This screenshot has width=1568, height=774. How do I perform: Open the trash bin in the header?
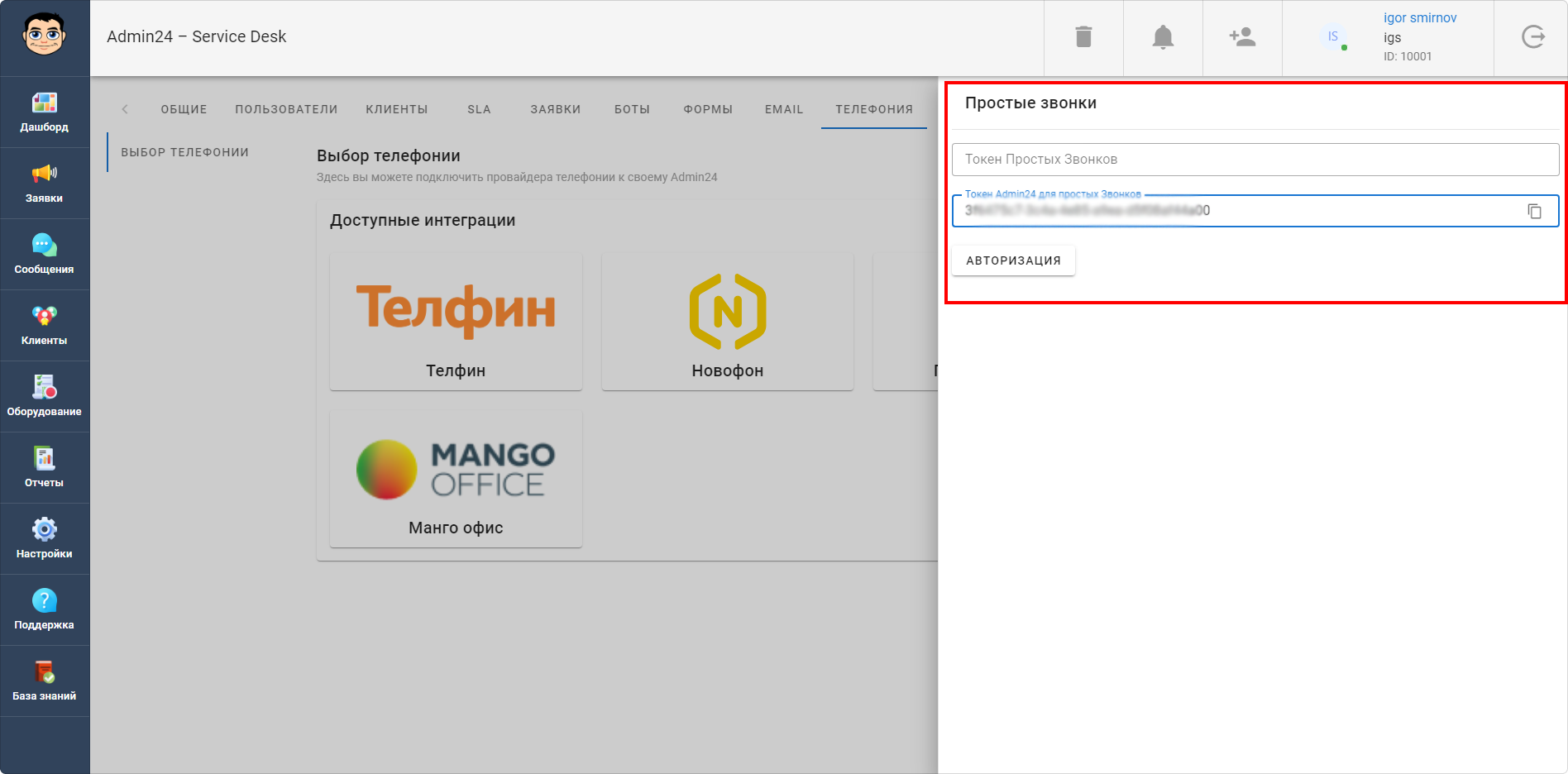tap(1083, 37)
